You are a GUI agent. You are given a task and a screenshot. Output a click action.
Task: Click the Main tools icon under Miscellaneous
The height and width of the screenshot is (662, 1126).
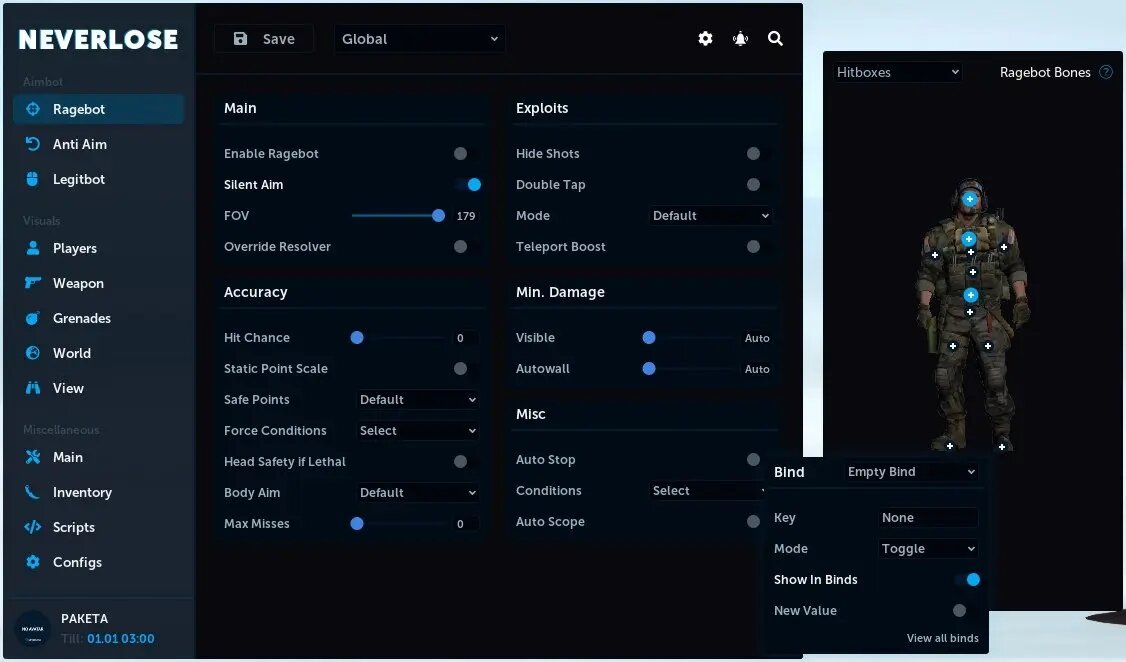tap(33, 457)
